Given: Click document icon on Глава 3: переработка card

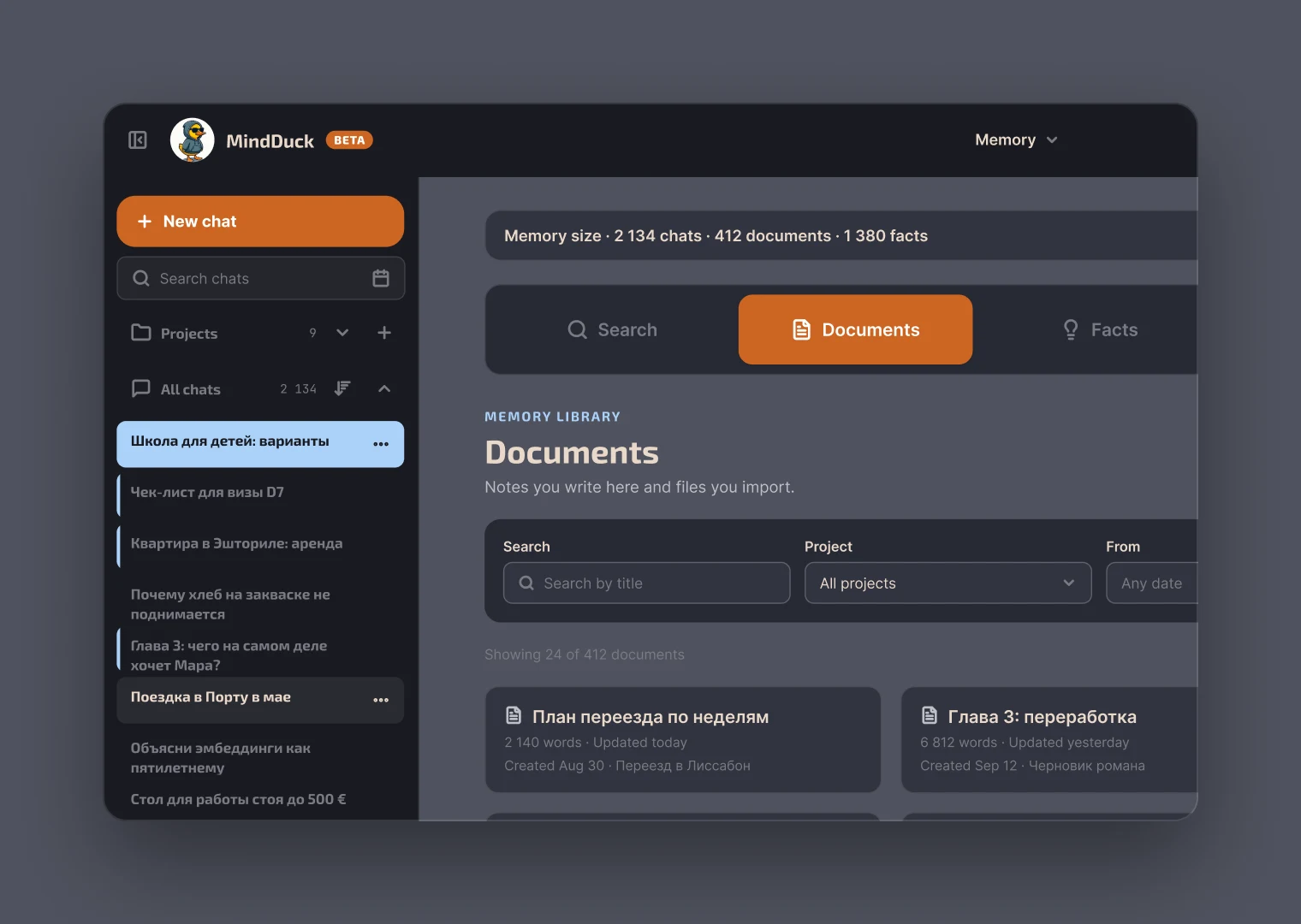Looking at the screenshot, I should pyautogui.click(x=930, y=715).
